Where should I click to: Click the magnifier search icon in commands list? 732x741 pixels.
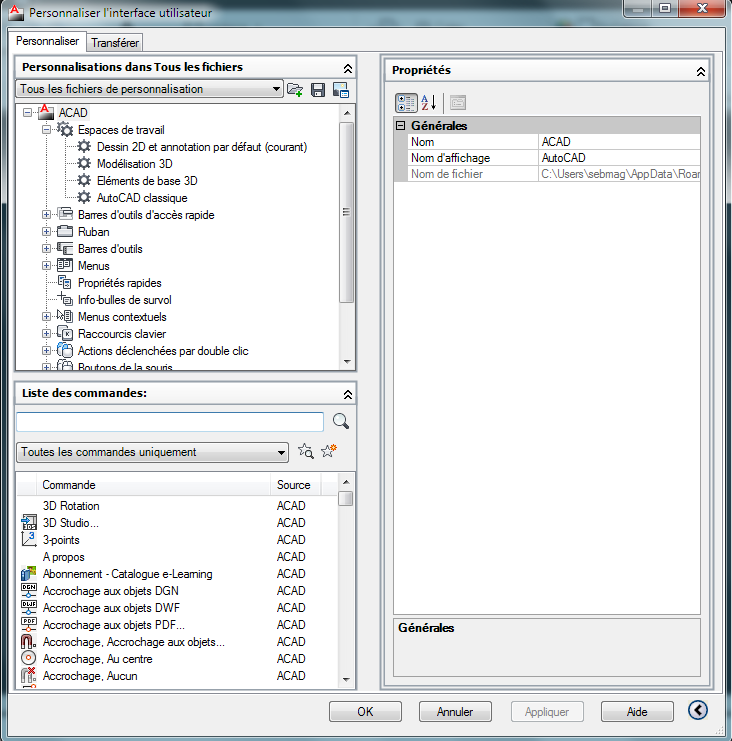(x=340, y=421)
